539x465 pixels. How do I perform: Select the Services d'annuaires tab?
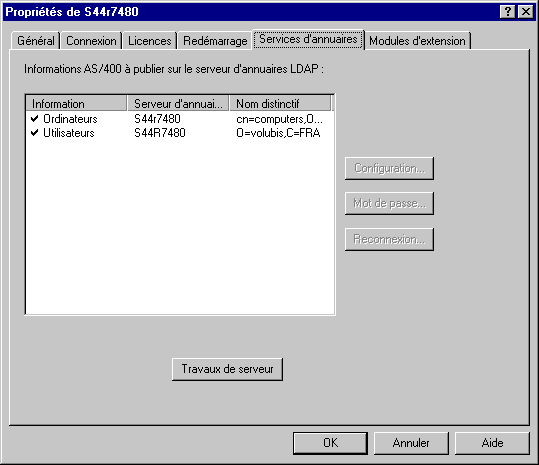tap(308, 39)
